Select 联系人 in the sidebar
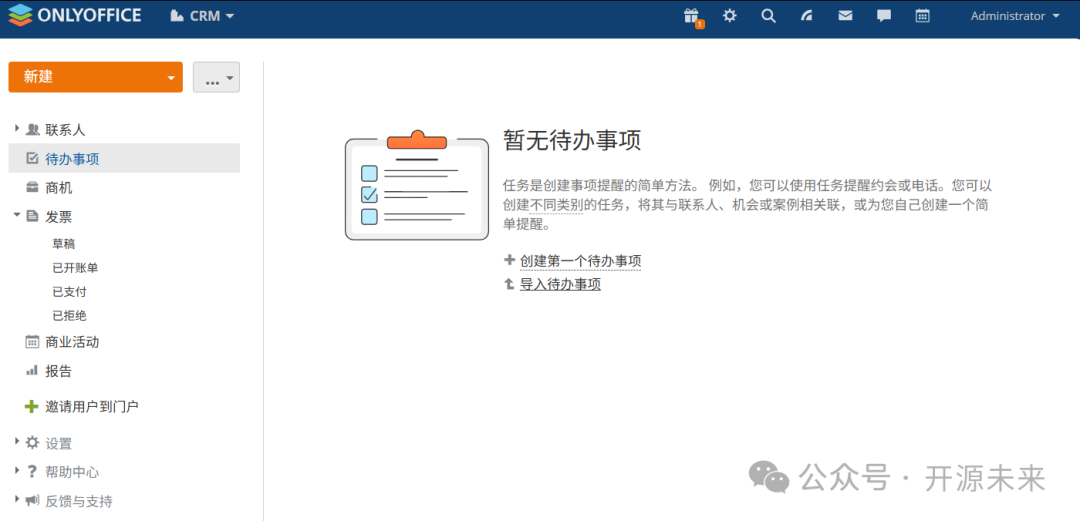The width and height of the screenshot is (1080, 521). 65,130
